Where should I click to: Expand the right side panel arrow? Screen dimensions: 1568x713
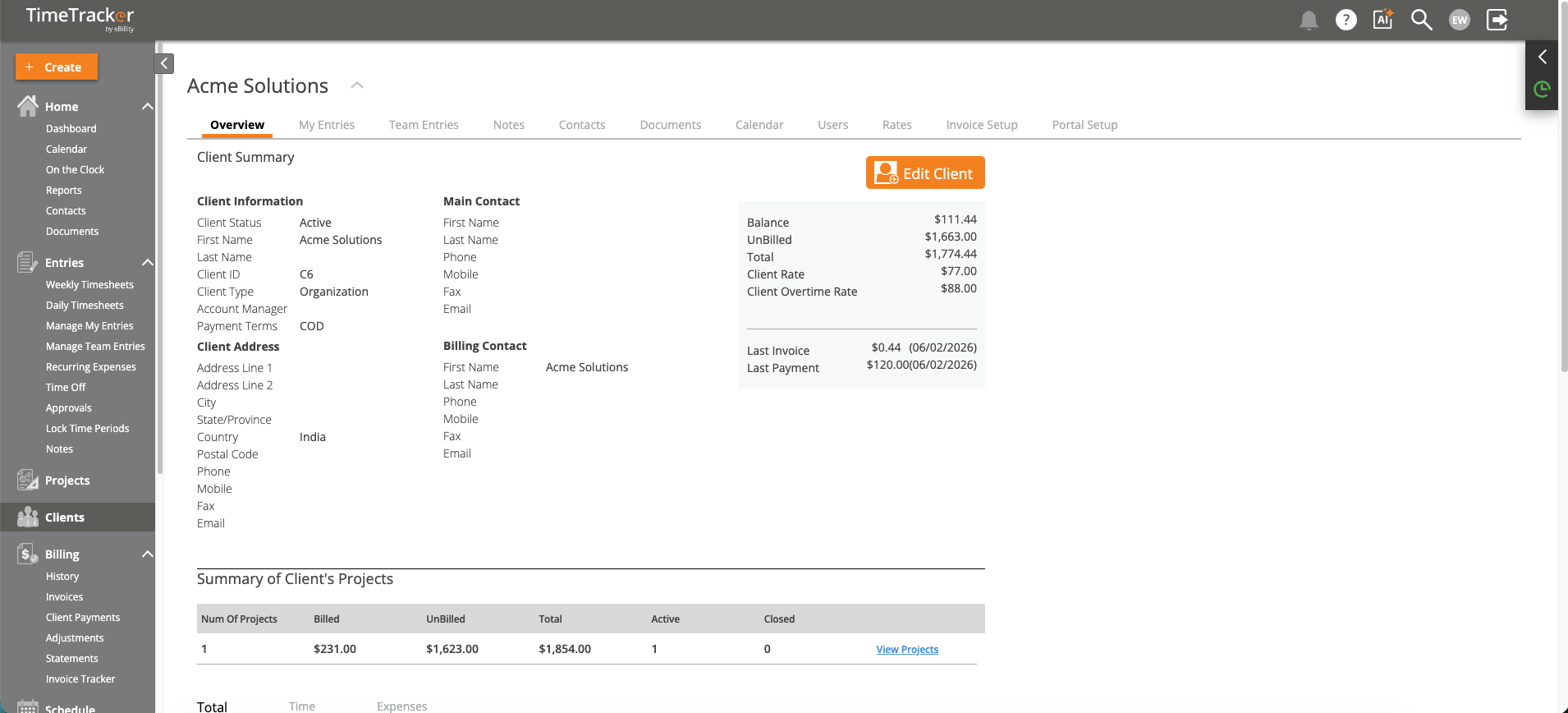(x=1542, y=57)
